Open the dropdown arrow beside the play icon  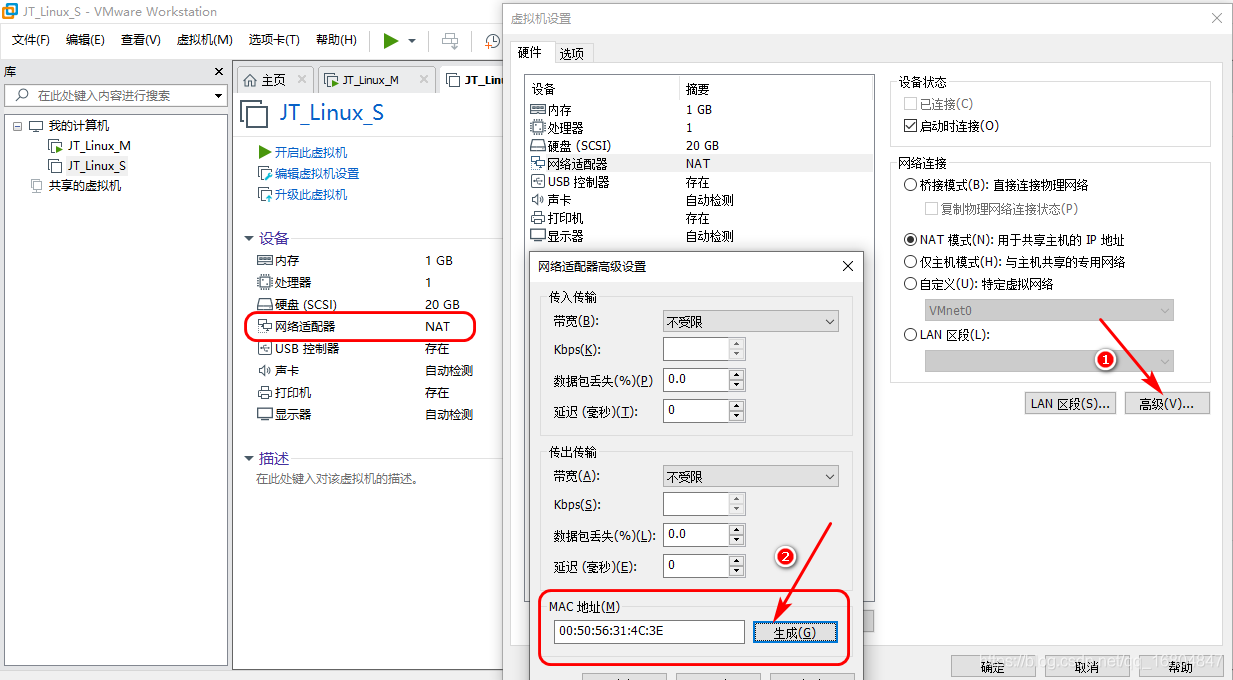click(412, 41)
